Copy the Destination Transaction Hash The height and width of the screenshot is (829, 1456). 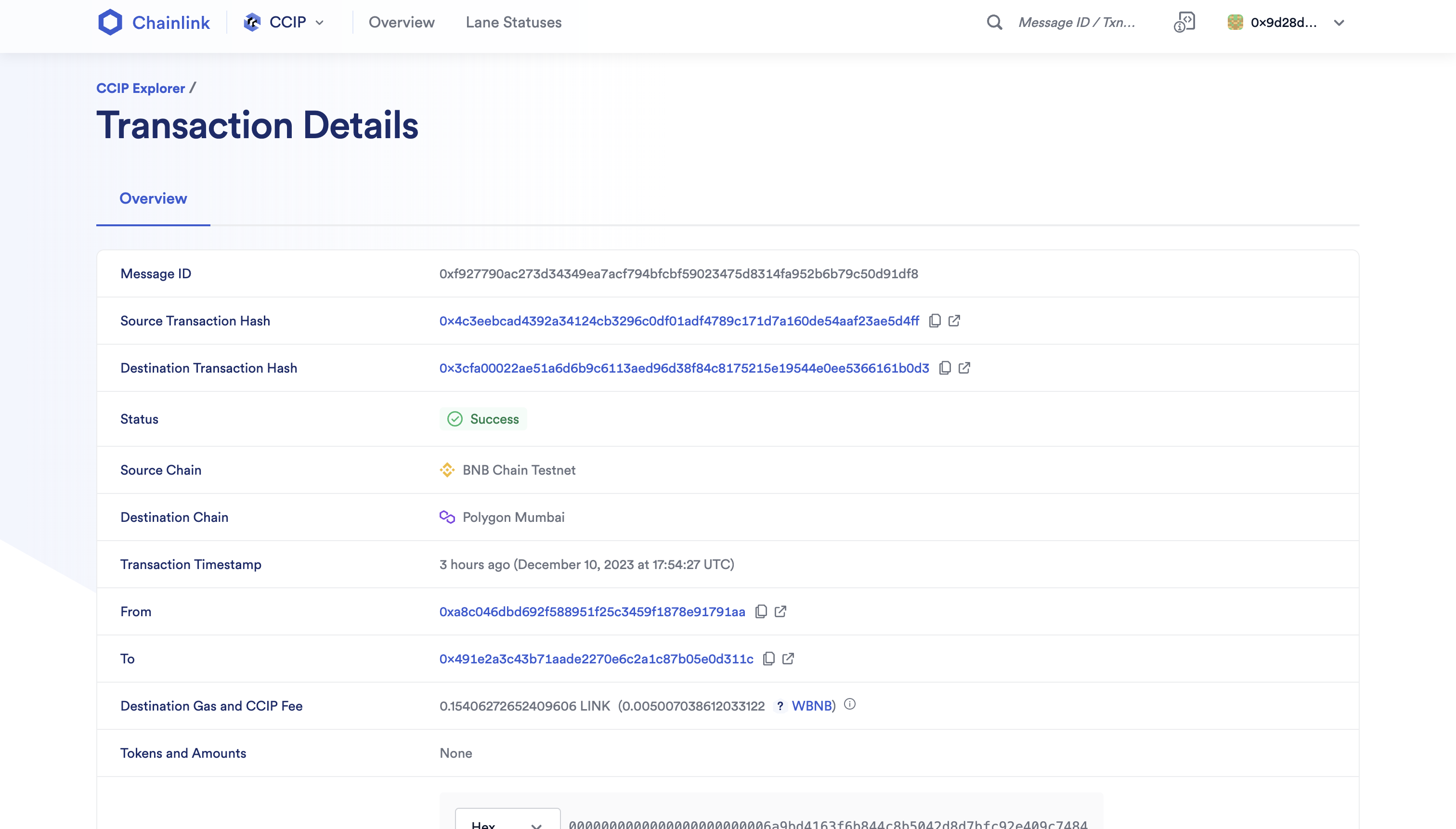[x=945, y=368]
